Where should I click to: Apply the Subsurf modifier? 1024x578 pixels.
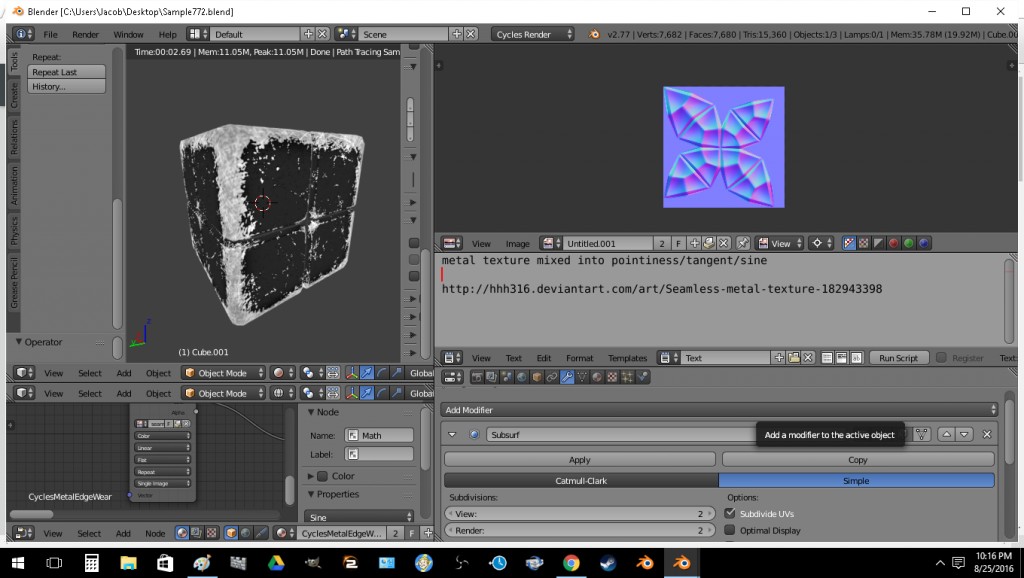pyautogui.click(x=579, y=460)
